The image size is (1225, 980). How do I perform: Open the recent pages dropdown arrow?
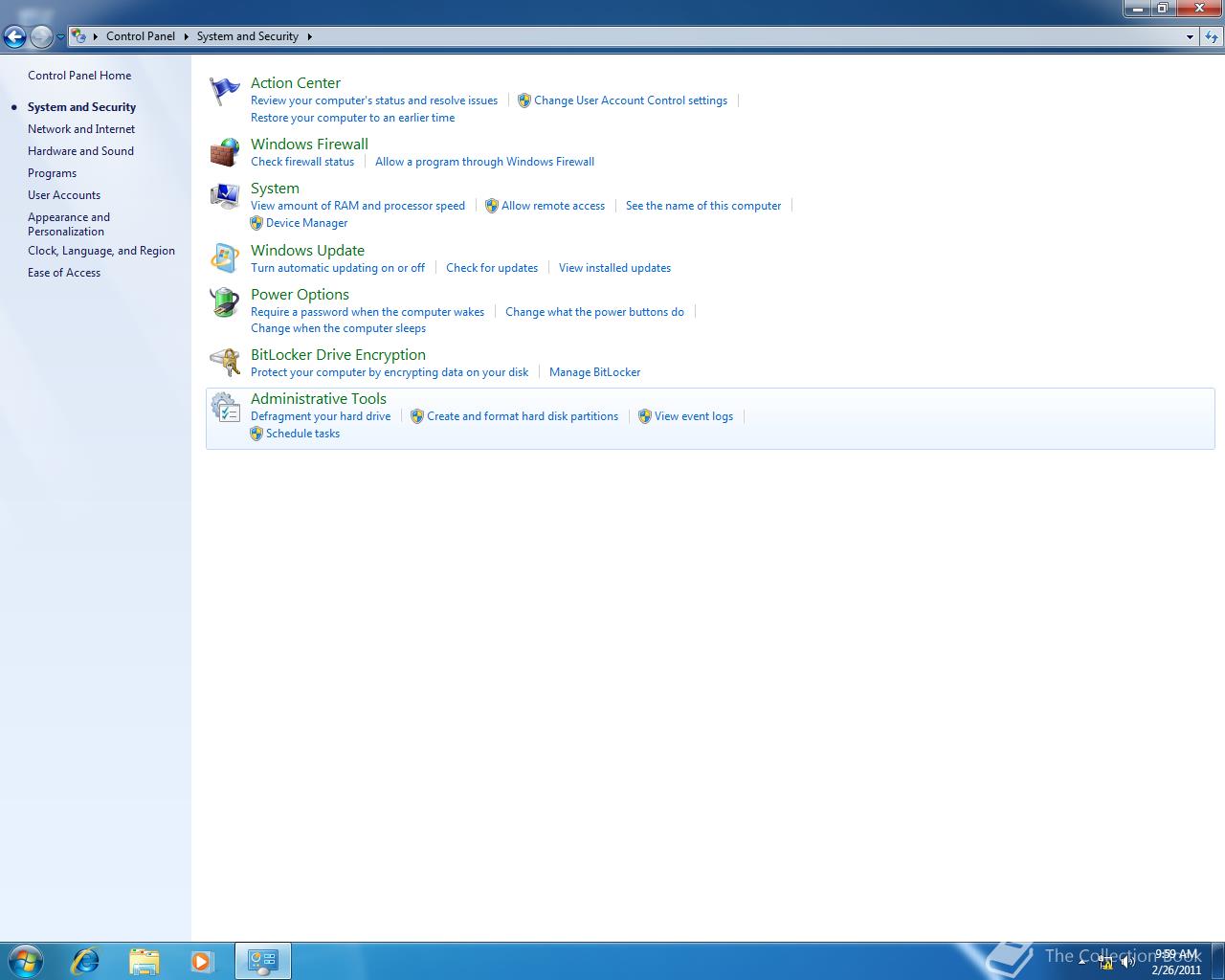(x=60, y=37)
